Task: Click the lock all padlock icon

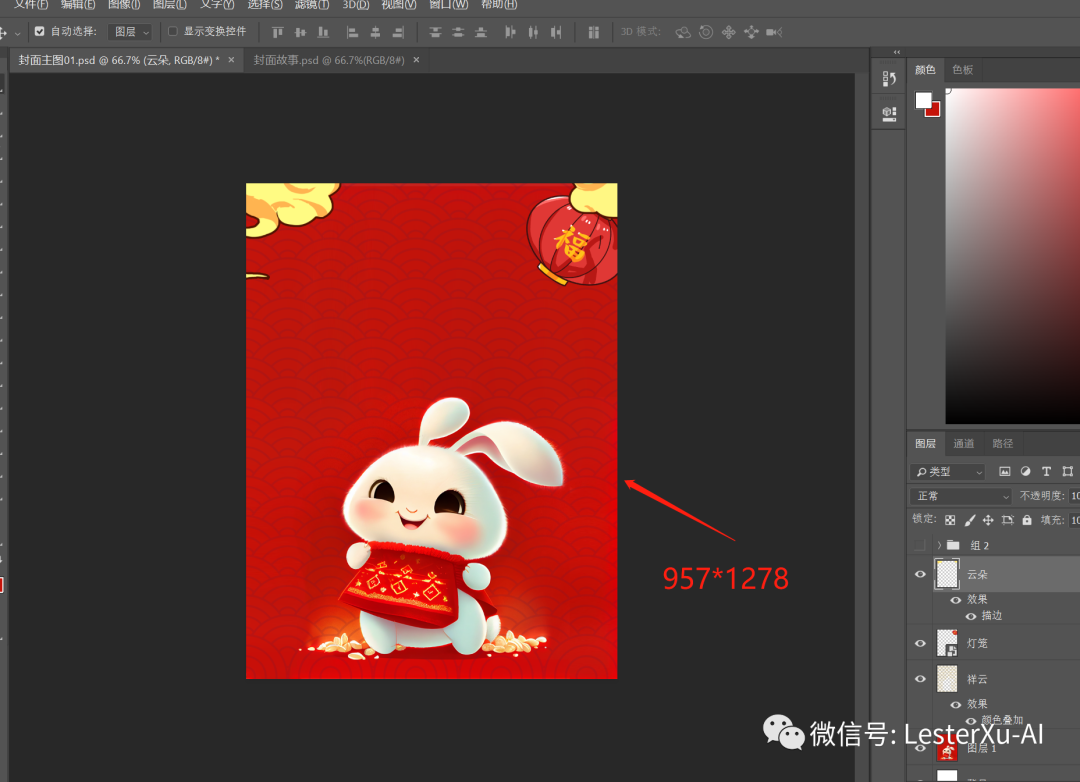Action: pyautogui.click(x=1027, y=520)
